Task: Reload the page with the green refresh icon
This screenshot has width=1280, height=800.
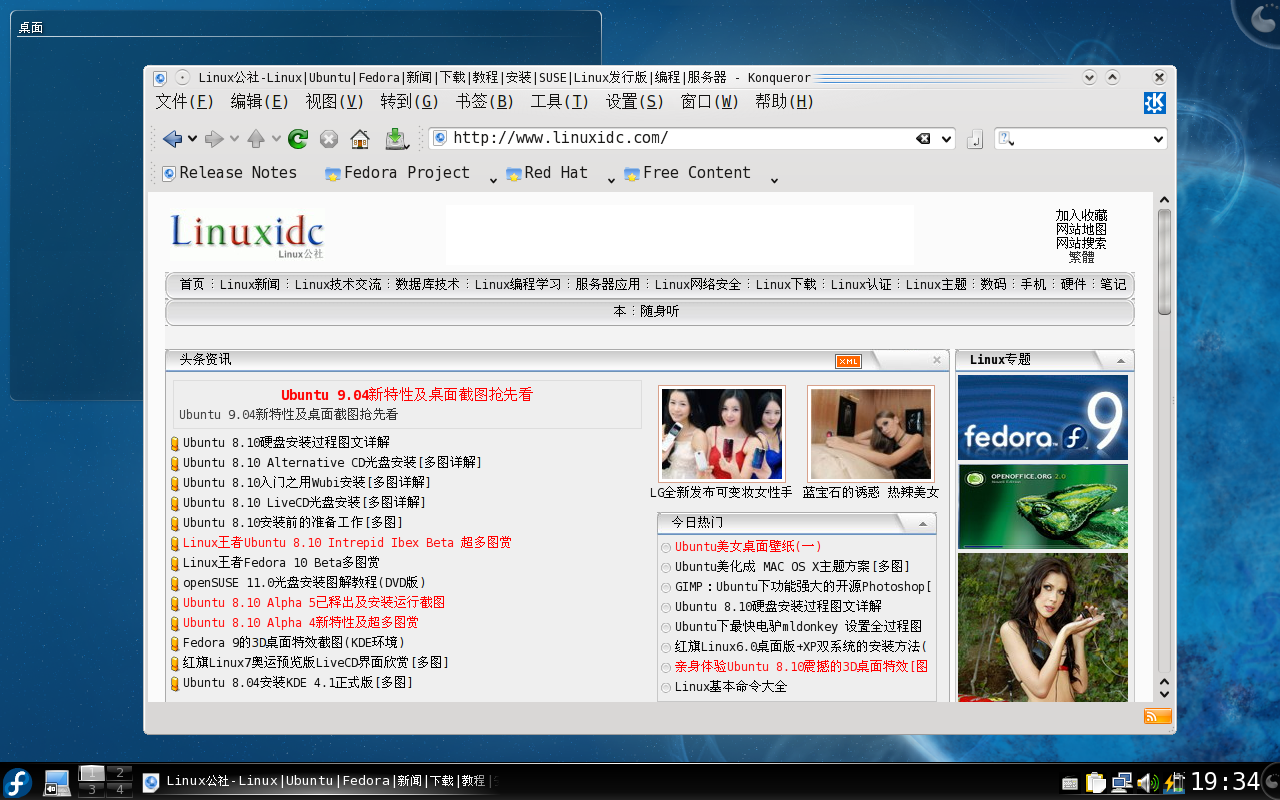Action: (297, 138)
